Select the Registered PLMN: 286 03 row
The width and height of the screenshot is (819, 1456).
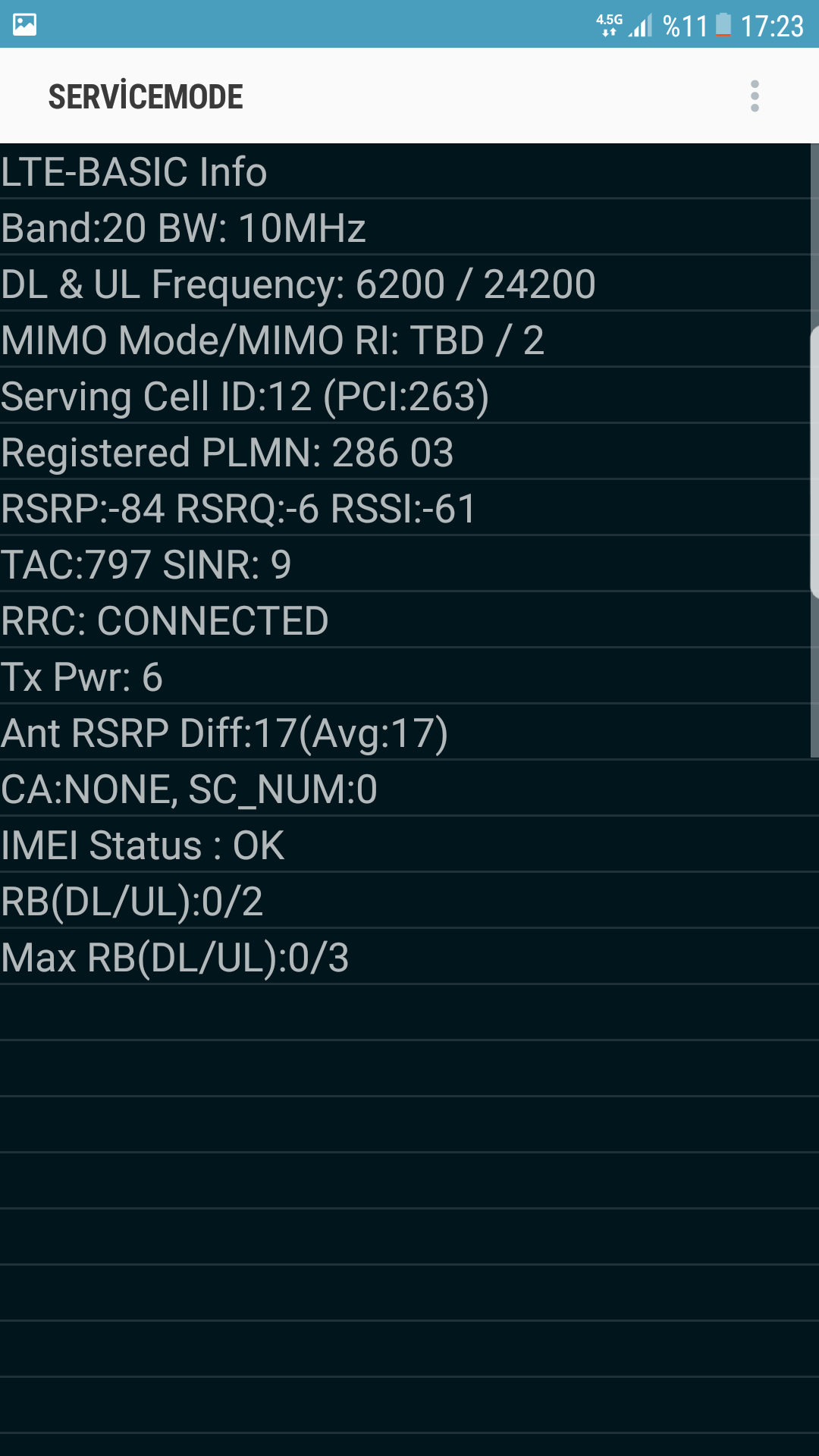coord(405,452)
